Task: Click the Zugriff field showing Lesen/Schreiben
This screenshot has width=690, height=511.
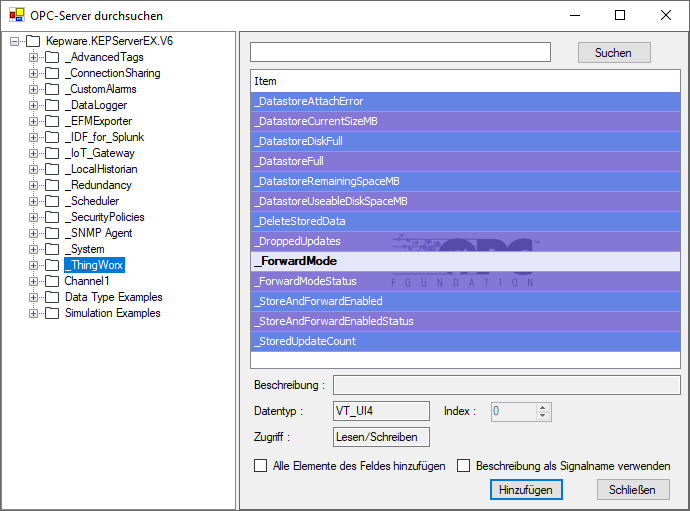Action: tap(381, 437)
